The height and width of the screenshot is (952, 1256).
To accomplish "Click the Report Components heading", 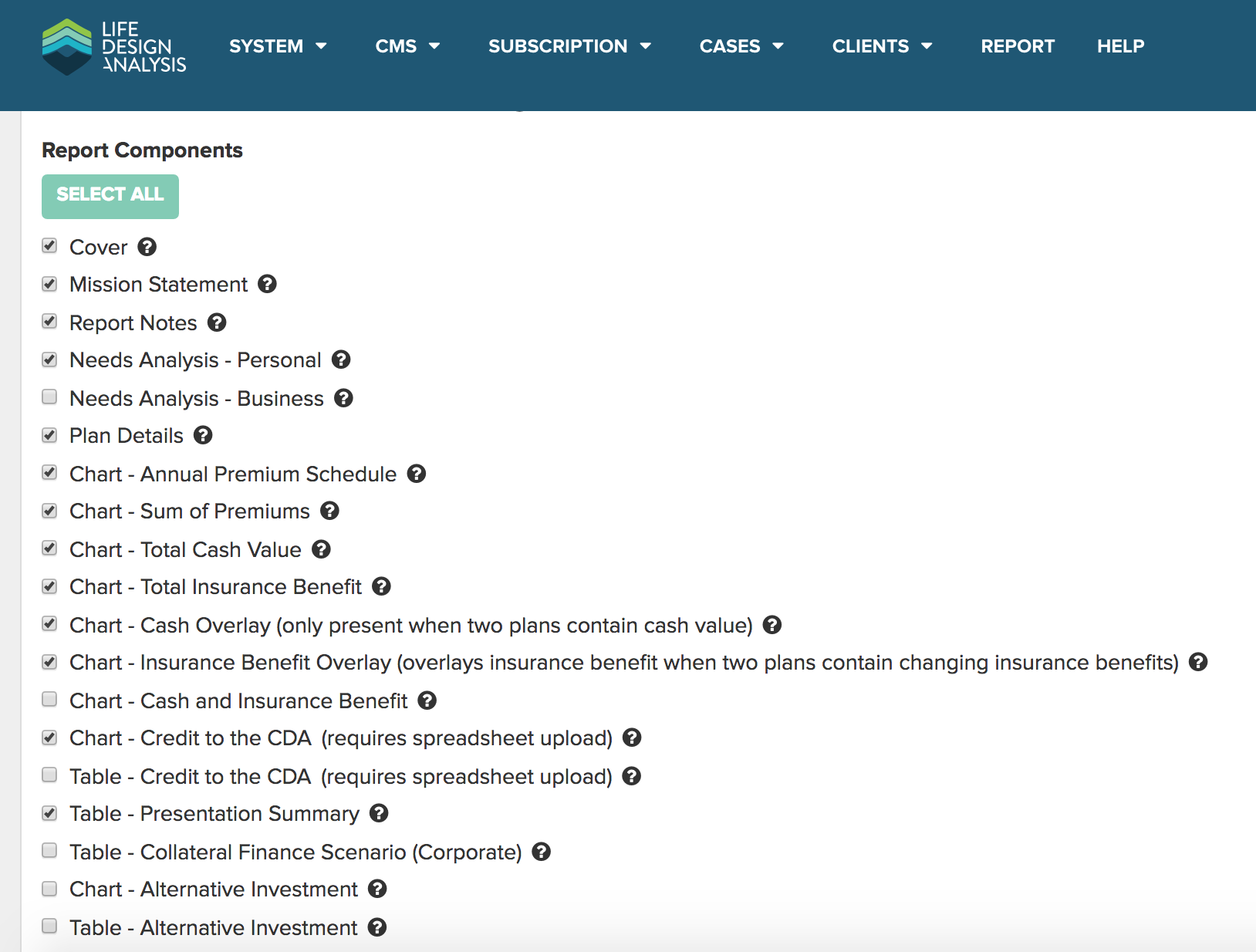I will [142, 150].
